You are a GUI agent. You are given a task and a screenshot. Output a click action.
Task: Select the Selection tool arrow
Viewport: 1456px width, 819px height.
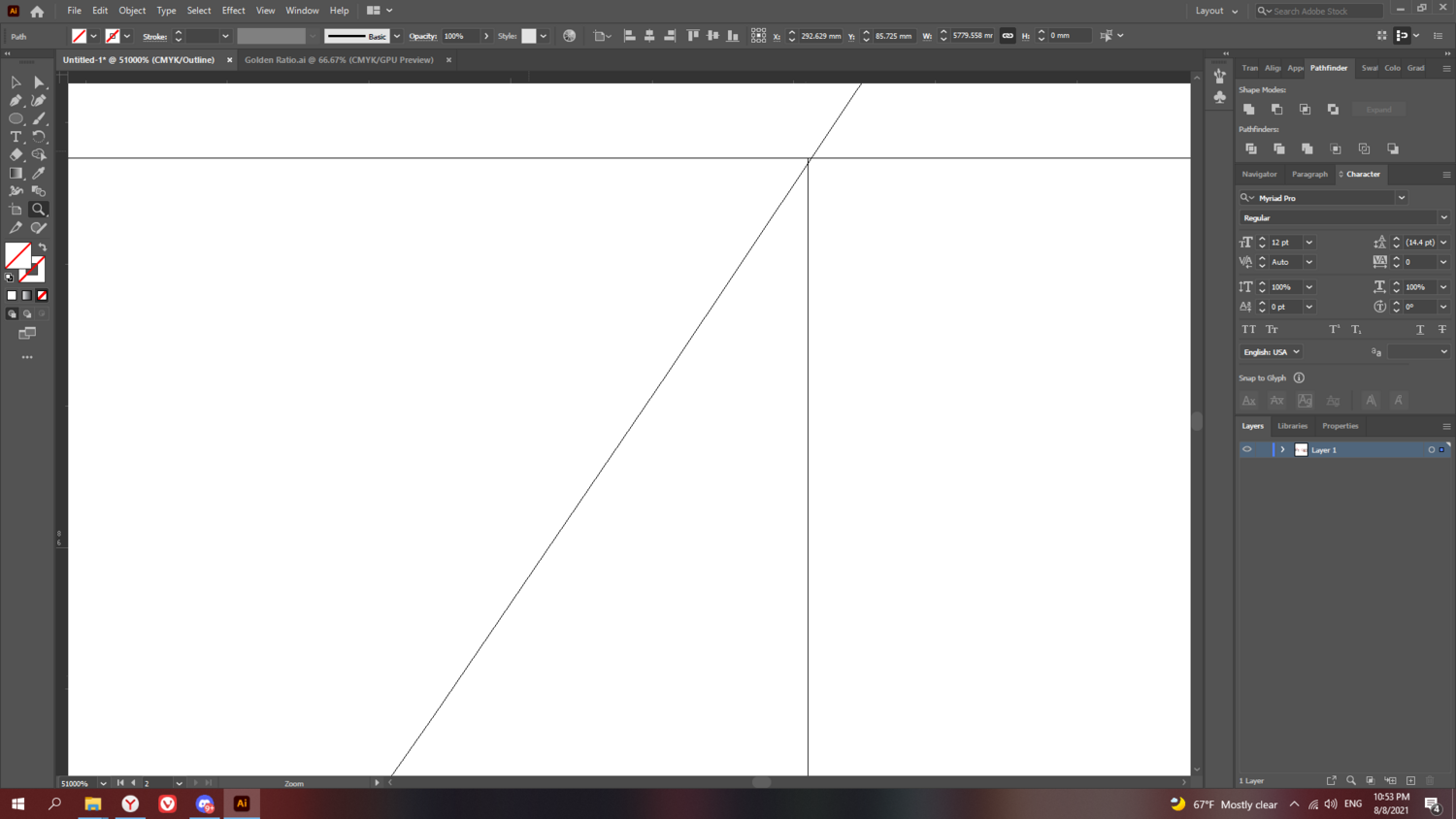pos(16,82)
